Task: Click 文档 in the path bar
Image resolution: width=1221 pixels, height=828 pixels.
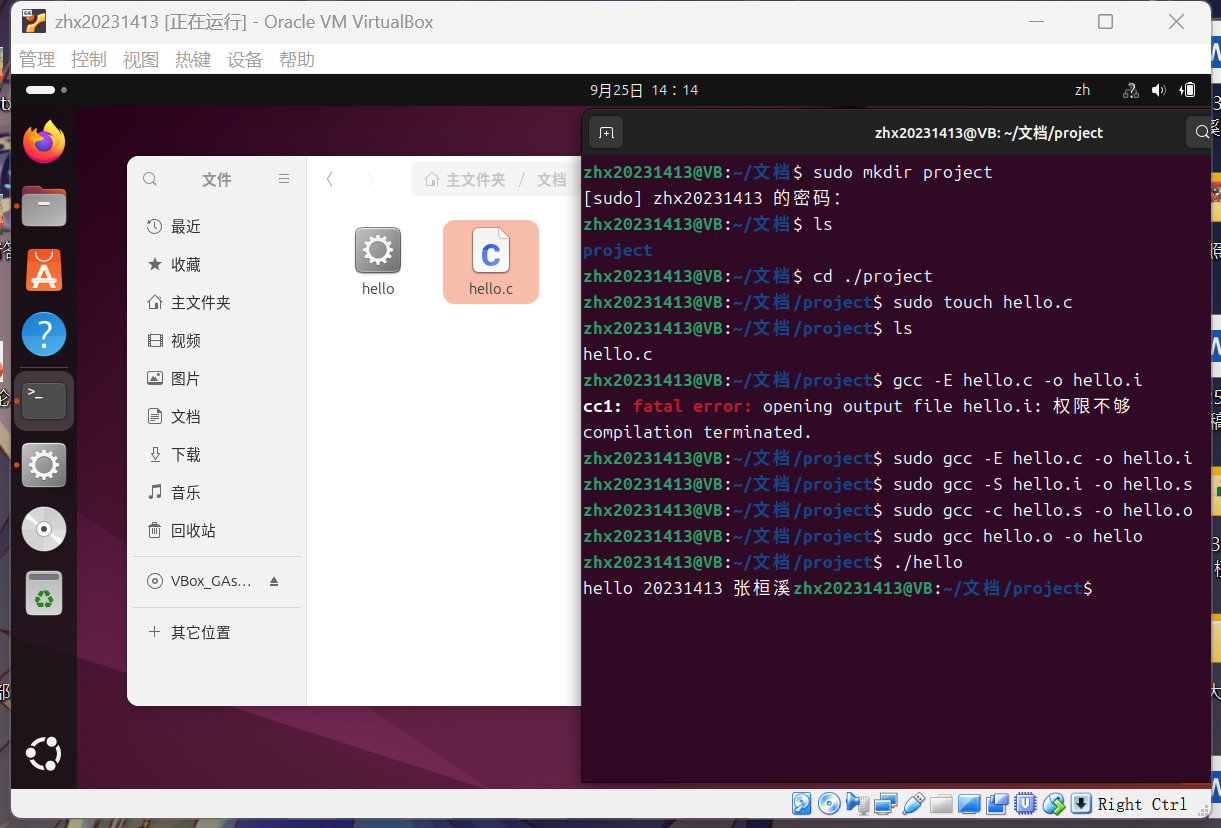Action: (x=551, y=180)
